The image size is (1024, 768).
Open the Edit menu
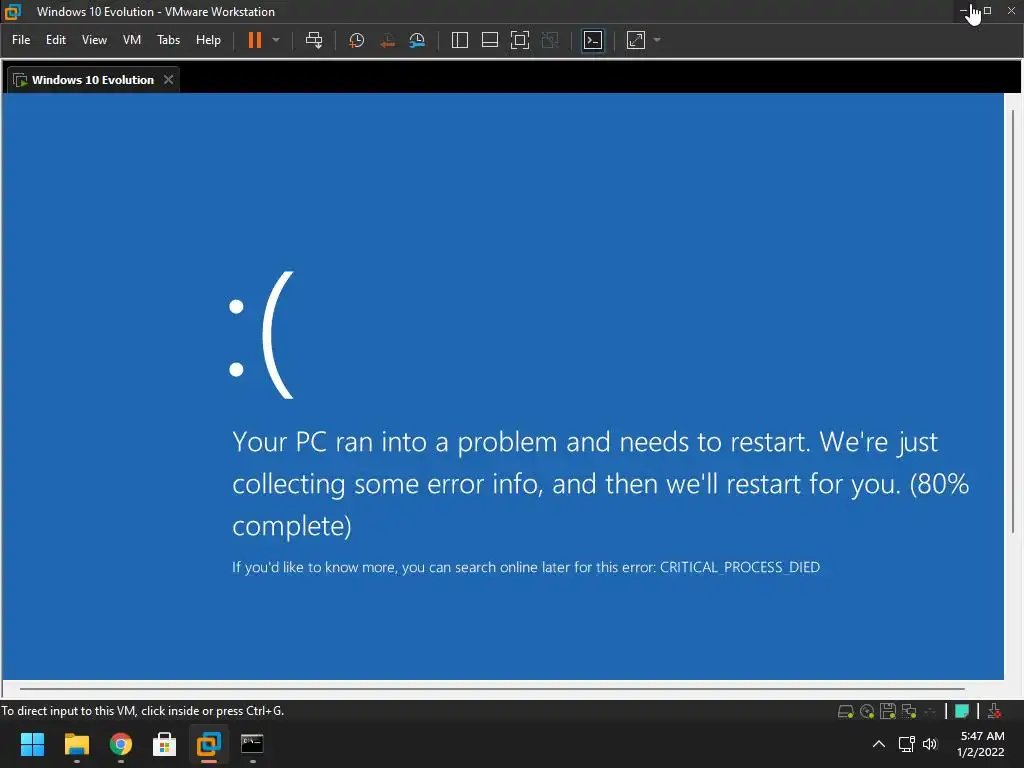click(x=56, y=40)
